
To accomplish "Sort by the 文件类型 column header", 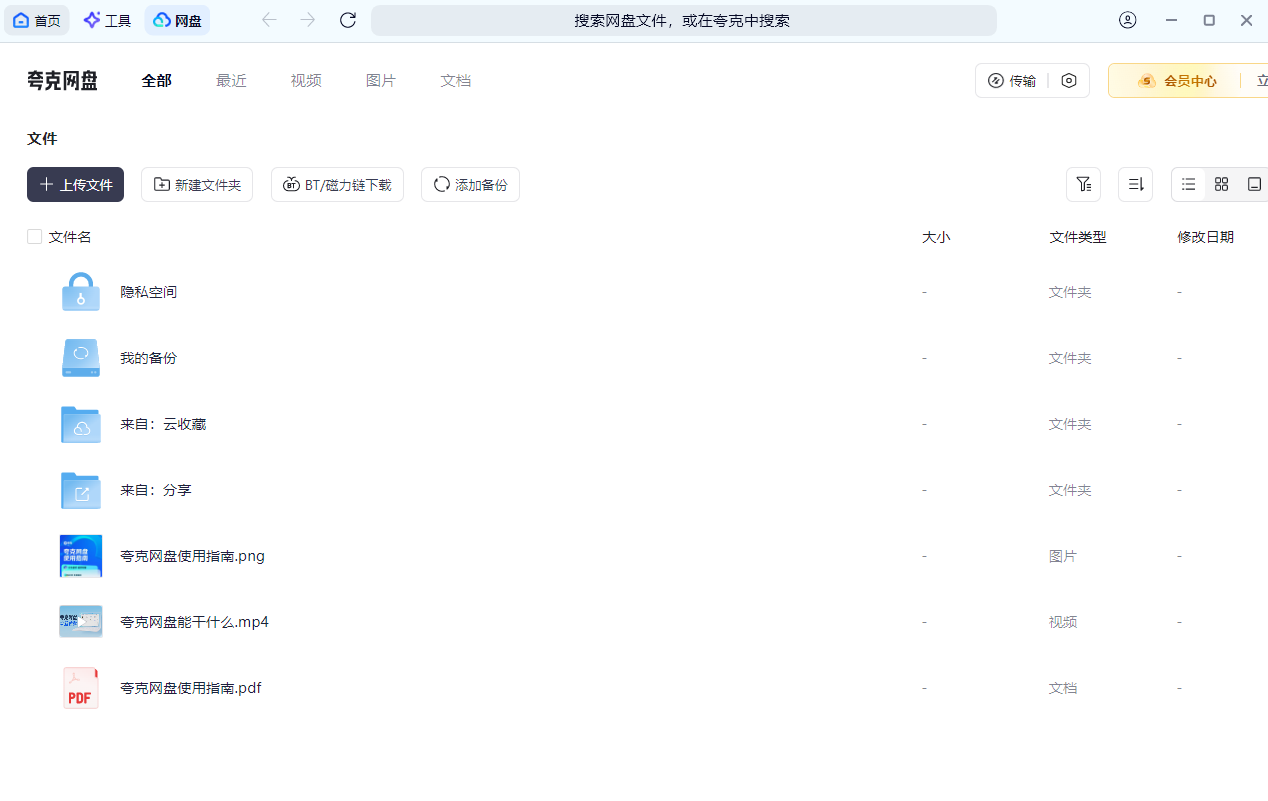I will point(1078,237).
